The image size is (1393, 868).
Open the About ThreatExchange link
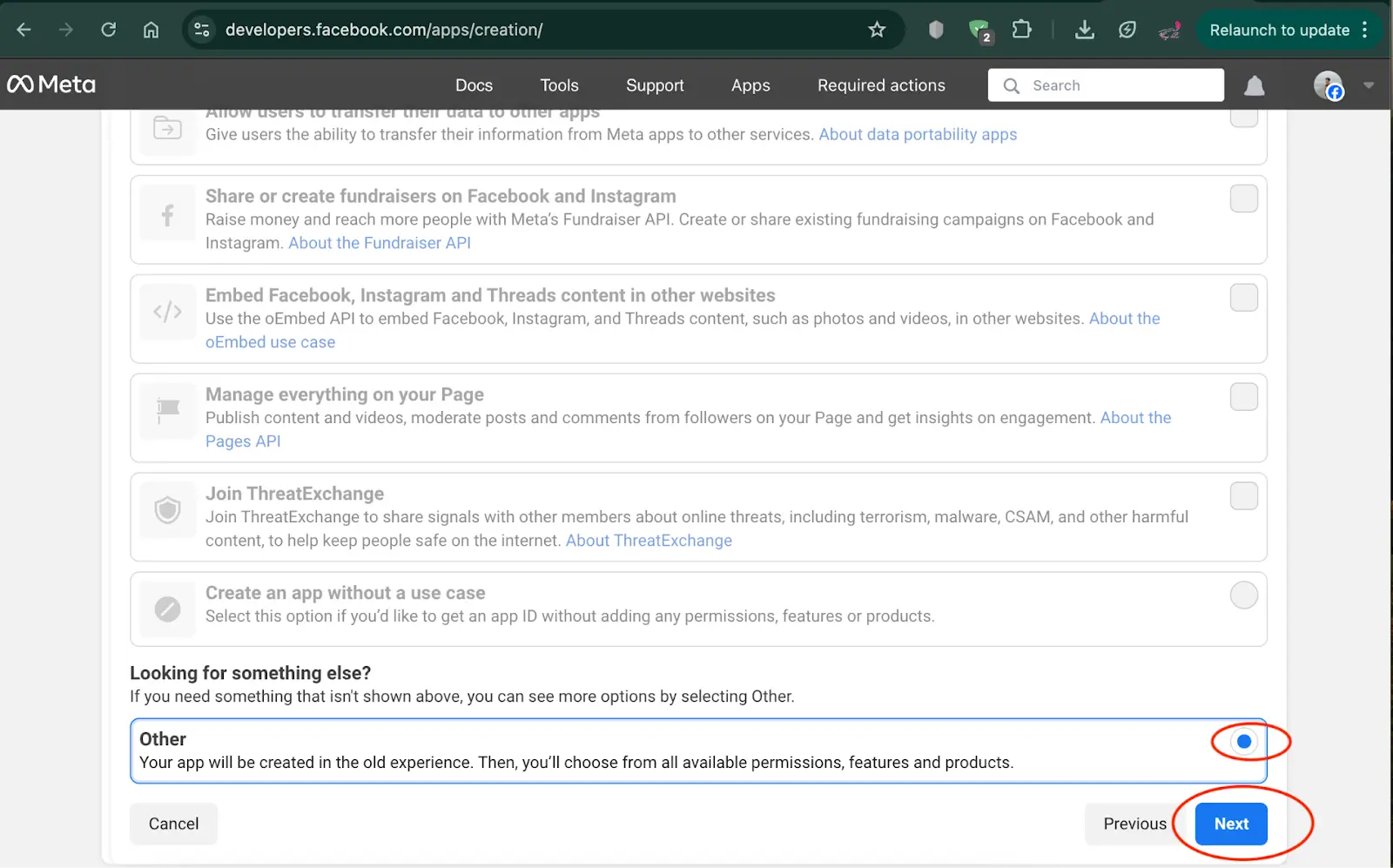pyautogui.click(x=648, y=540)
